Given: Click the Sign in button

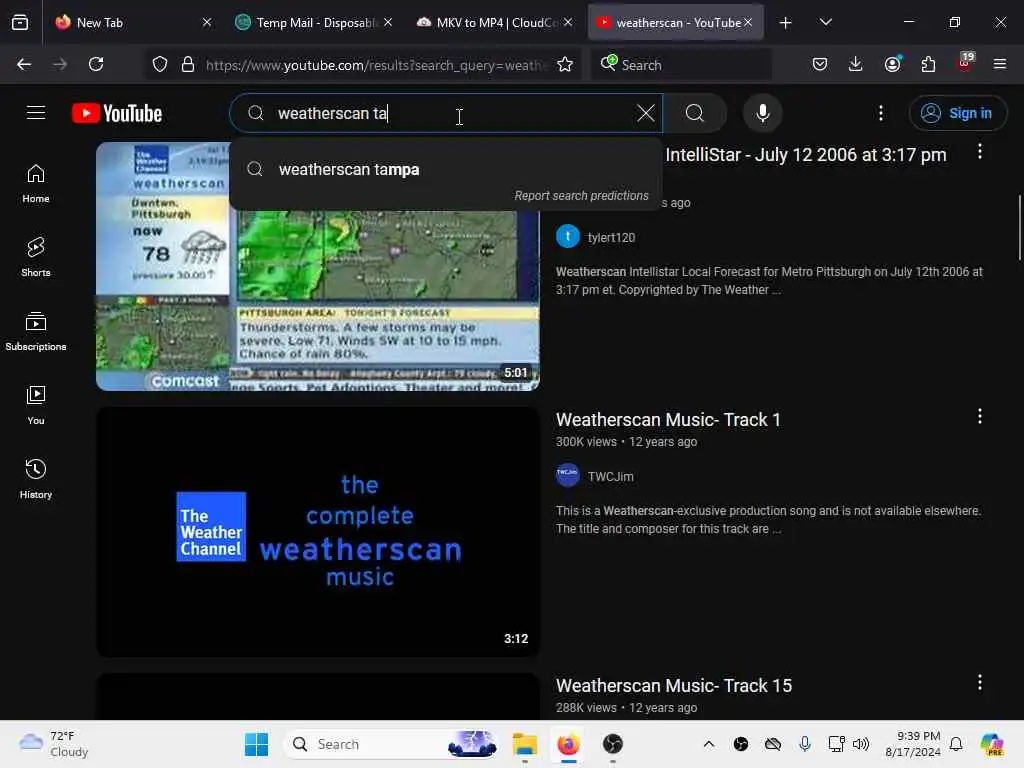Looking at the screenshot, I should tap(957, 113).
